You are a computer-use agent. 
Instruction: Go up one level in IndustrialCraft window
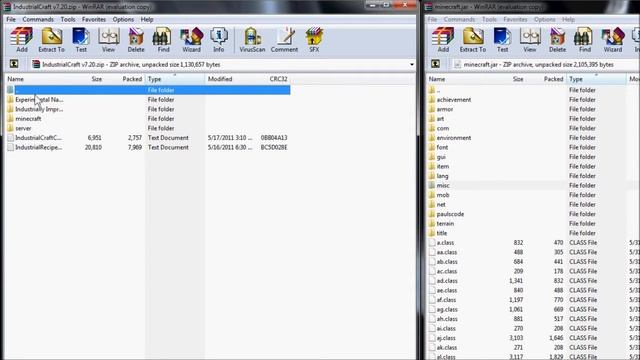point(14,64)
